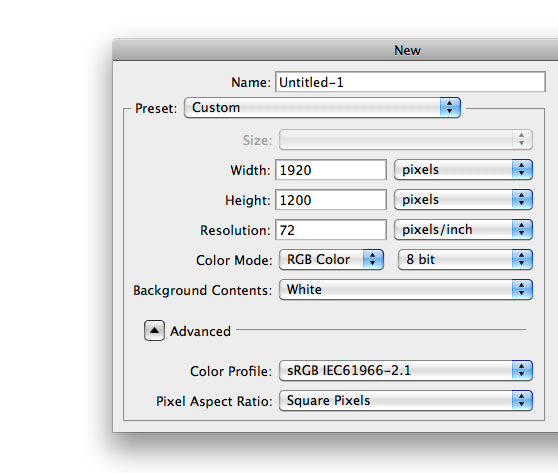
Task: Click the Name field containing Untitled-1
Action: (410, 82)
